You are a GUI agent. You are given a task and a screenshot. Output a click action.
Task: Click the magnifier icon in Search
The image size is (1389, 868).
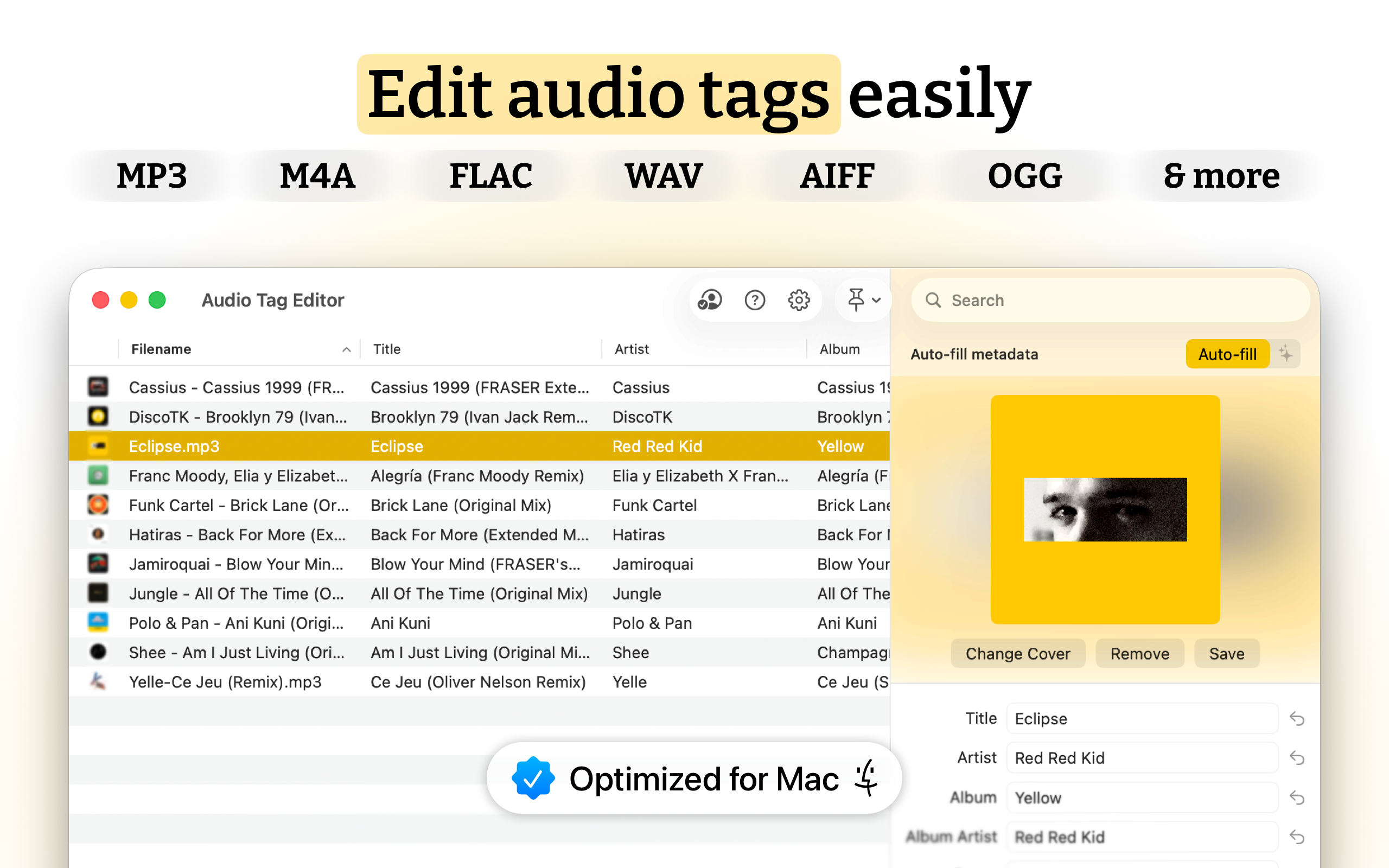933,299
